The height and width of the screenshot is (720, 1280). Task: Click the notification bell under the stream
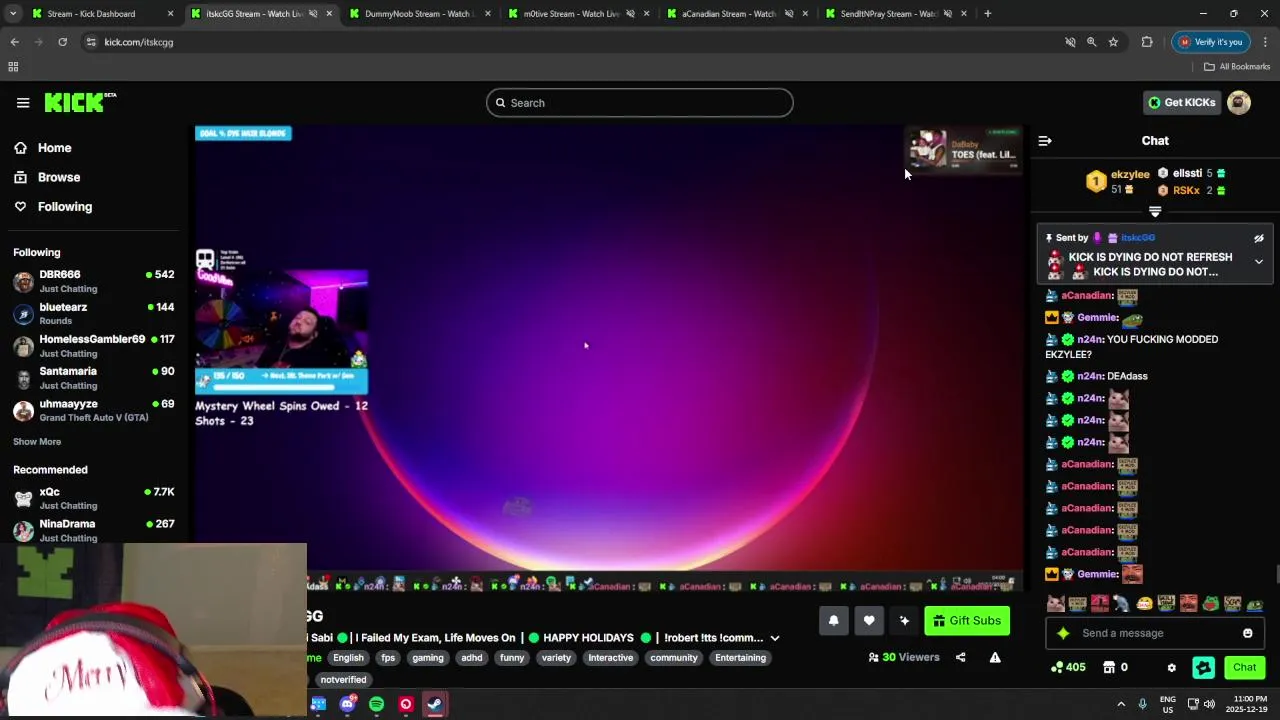click(x=833, y=621)
